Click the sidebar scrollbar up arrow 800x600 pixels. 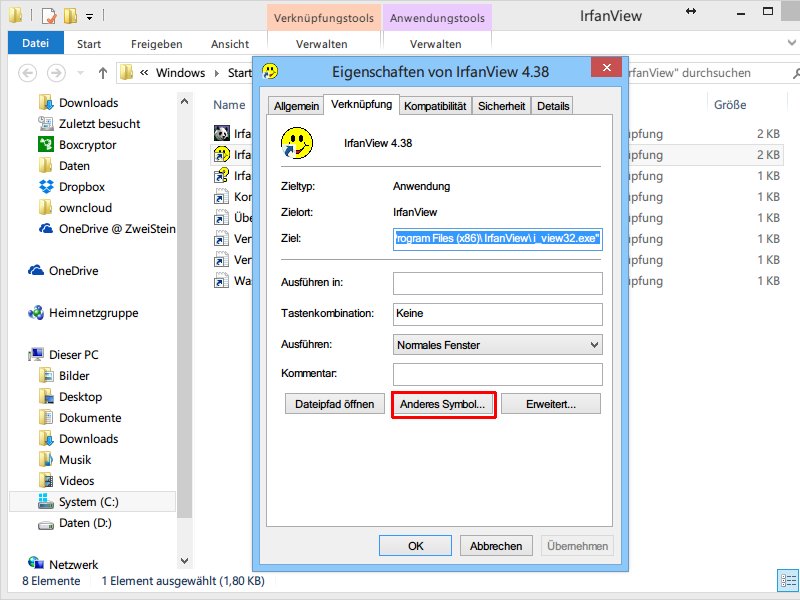tap(184, 102)
